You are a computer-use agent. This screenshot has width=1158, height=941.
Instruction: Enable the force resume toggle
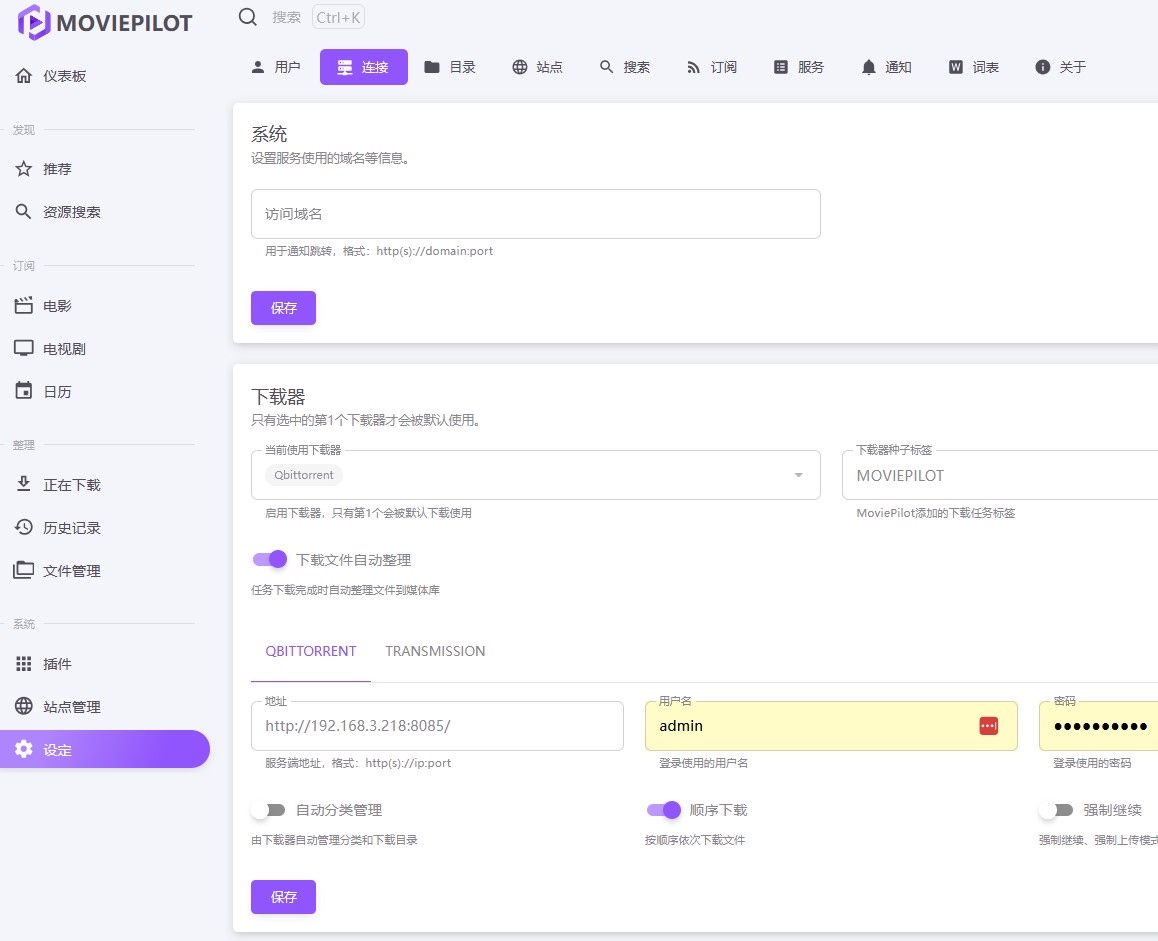click(1056, 810)
